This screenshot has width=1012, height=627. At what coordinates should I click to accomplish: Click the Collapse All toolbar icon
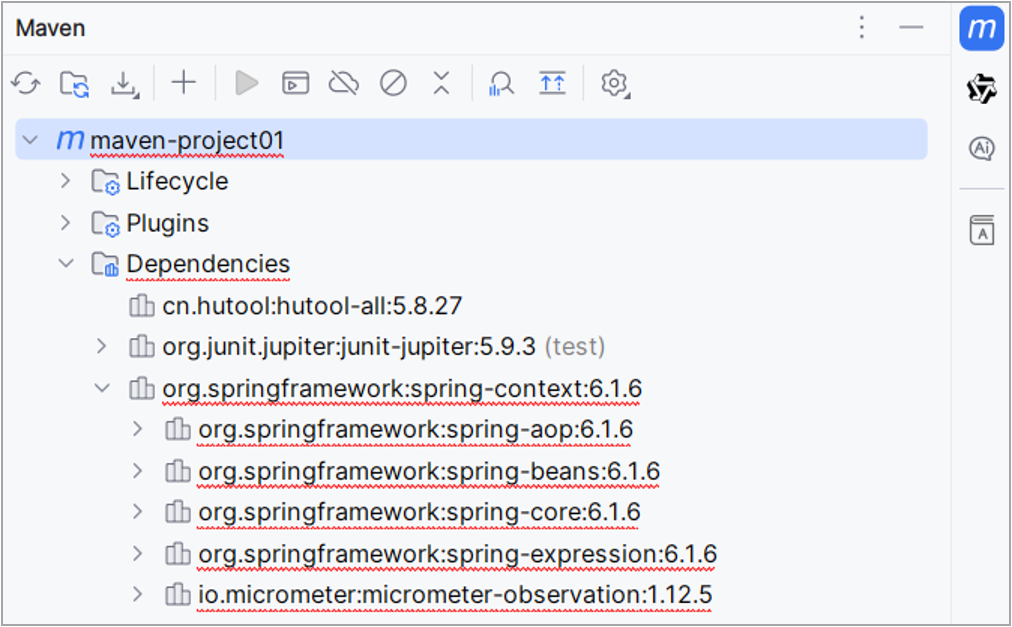click(x=441, y=84)
